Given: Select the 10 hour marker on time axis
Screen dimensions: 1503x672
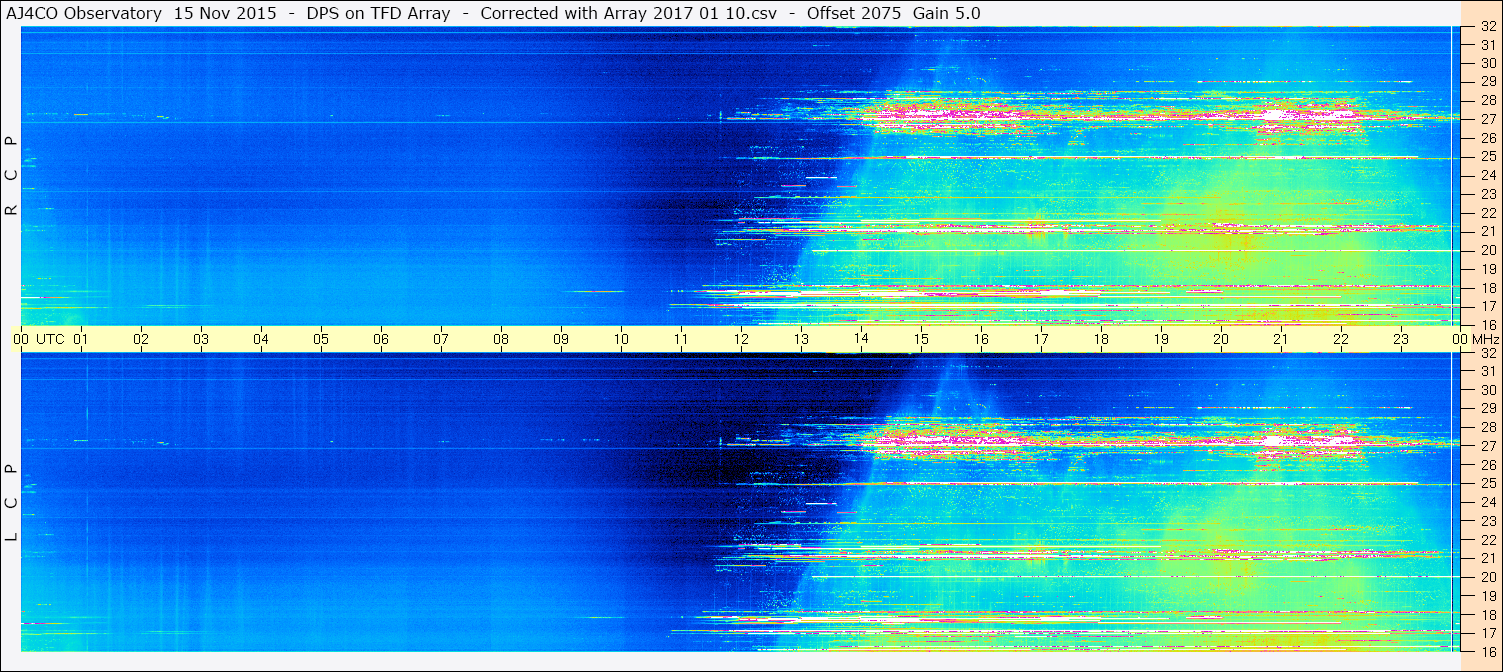Looking at the screenshot, I should click(621, 339).
